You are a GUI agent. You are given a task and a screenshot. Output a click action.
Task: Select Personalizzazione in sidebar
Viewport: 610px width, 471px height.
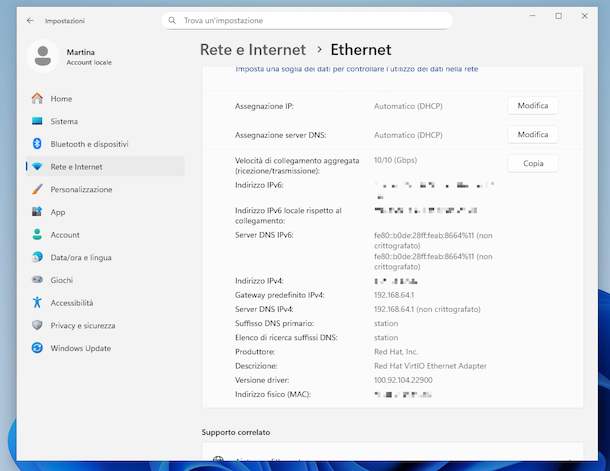(x=105, y=189)
